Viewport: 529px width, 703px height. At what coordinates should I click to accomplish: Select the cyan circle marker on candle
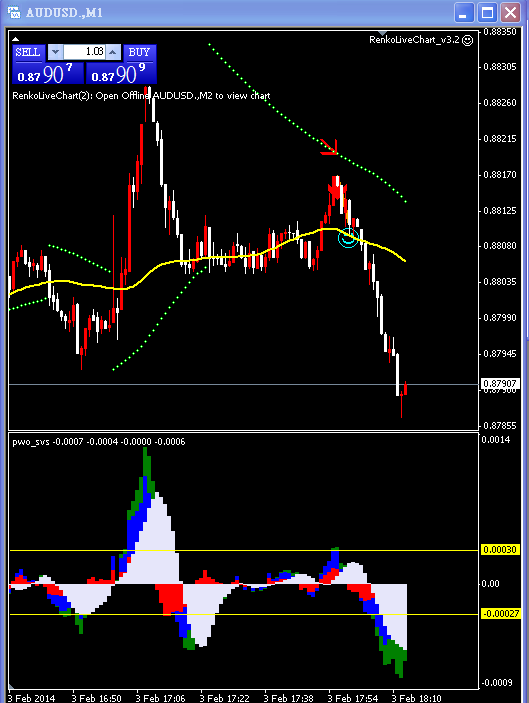[348, 237]
